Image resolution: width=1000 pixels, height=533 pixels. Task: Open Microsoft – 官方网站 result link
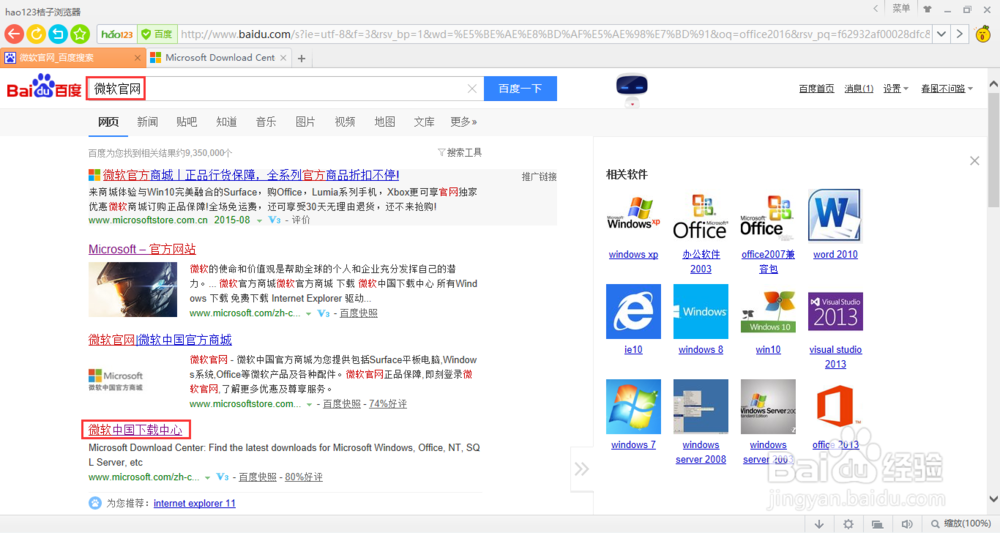point(142,249)
